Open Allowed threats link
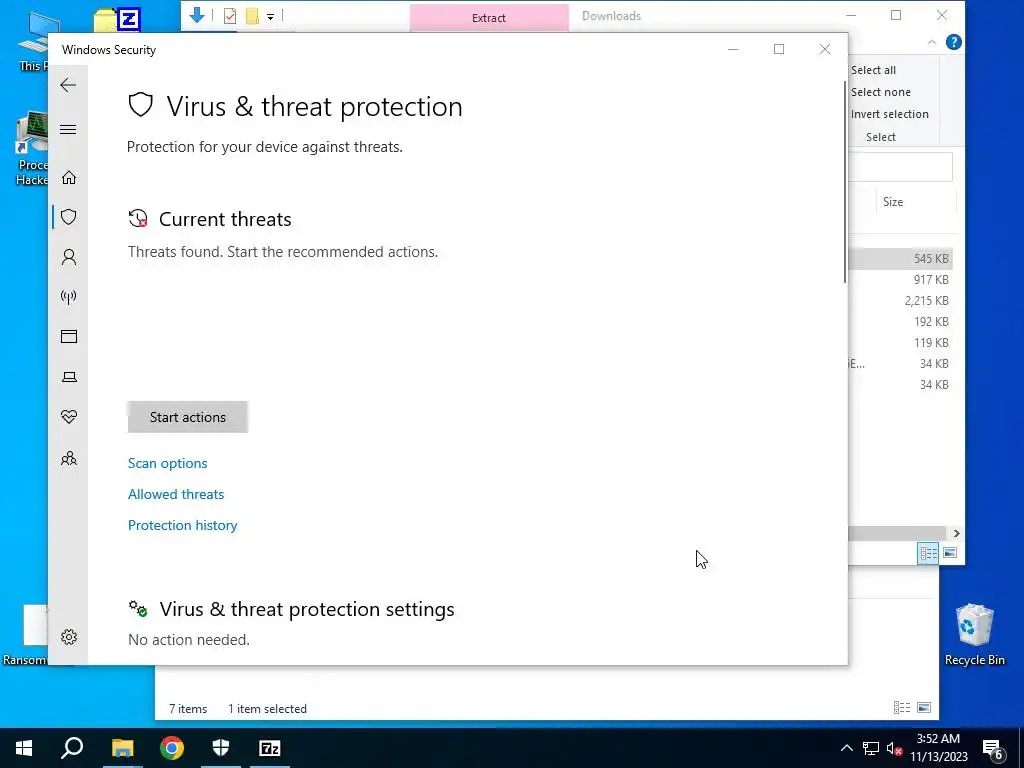Image resolution: width=1024 pixels, height=768 pixels. point(176,494)
